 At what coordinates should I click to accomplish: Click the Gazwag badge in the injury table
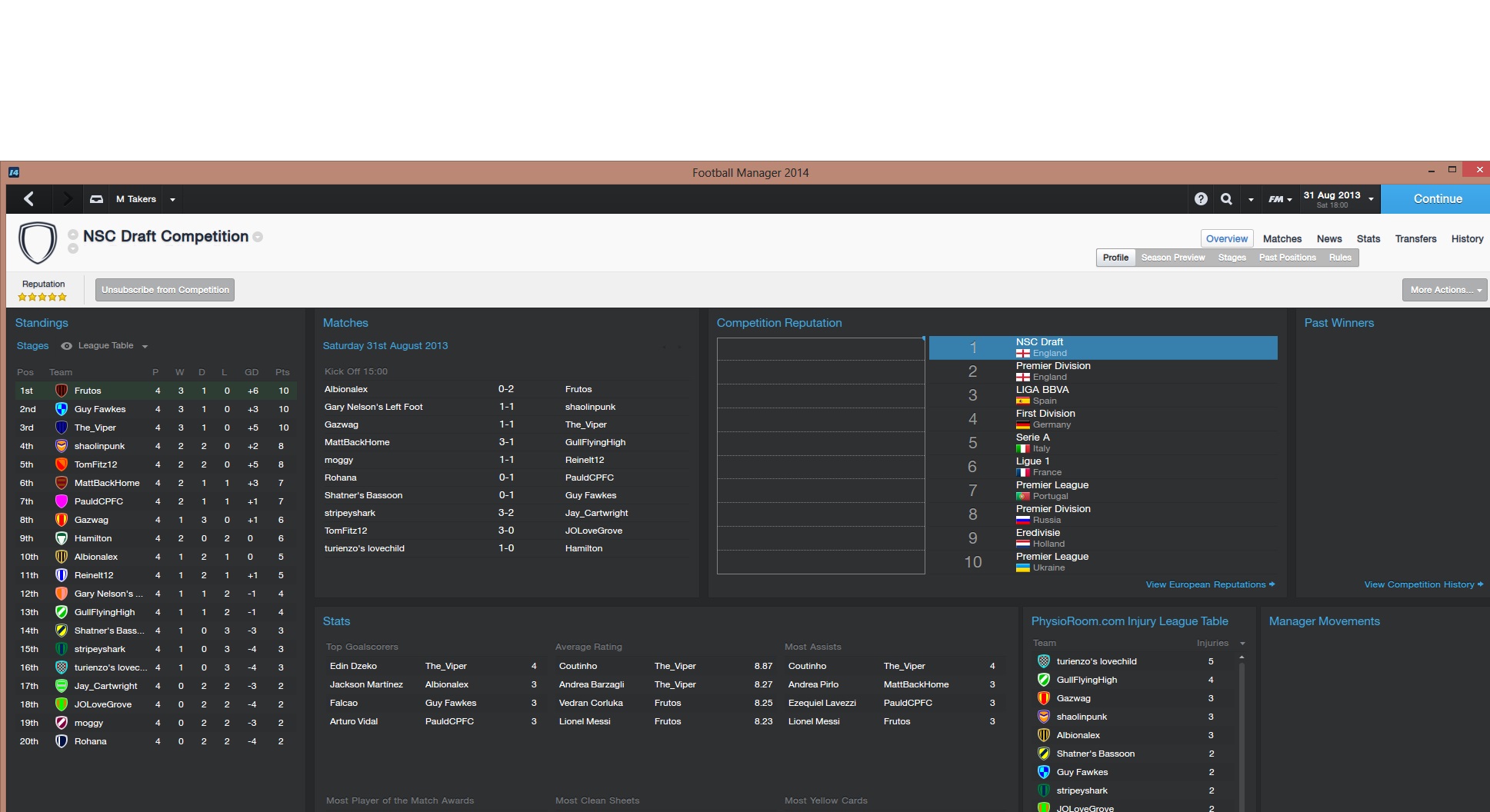(x=1044, y=698)
